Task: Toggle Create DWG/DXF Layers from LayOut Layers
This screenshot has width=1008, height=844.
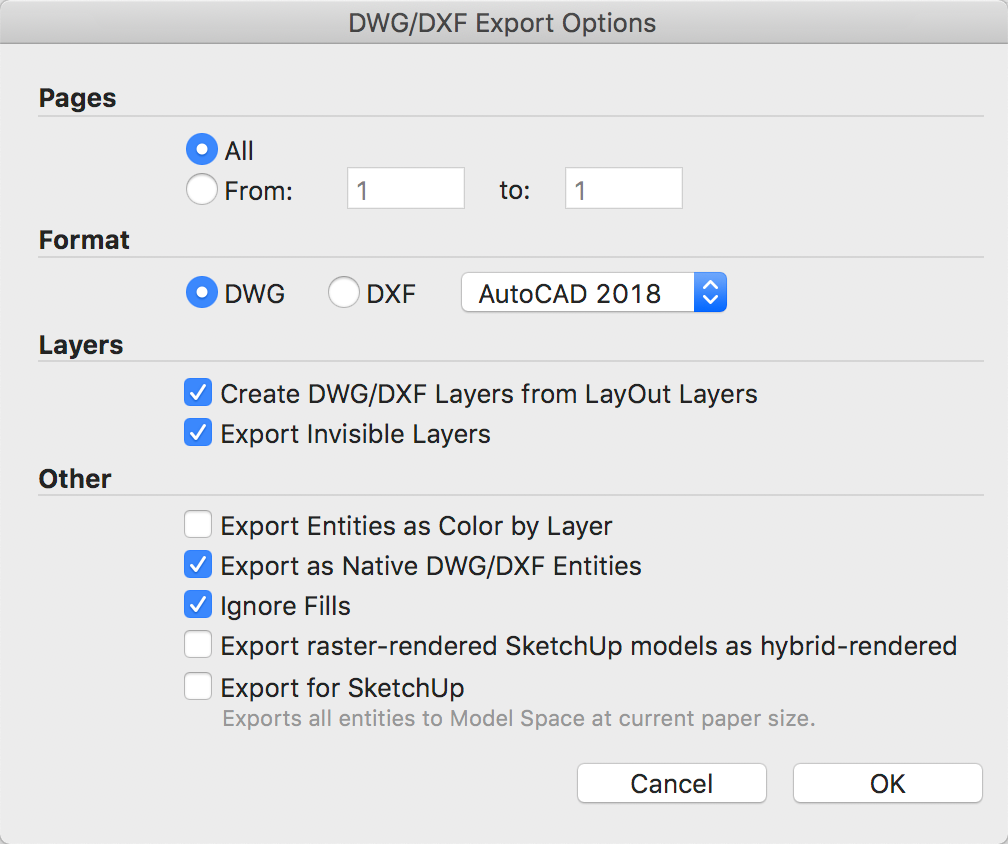Action: (x=198, y=393)
